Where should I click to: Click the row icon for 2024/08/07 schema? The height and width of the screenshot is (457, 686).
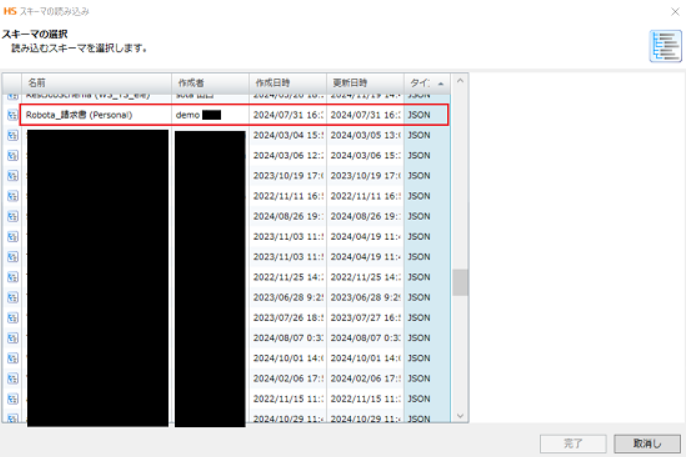pos(12,338)
